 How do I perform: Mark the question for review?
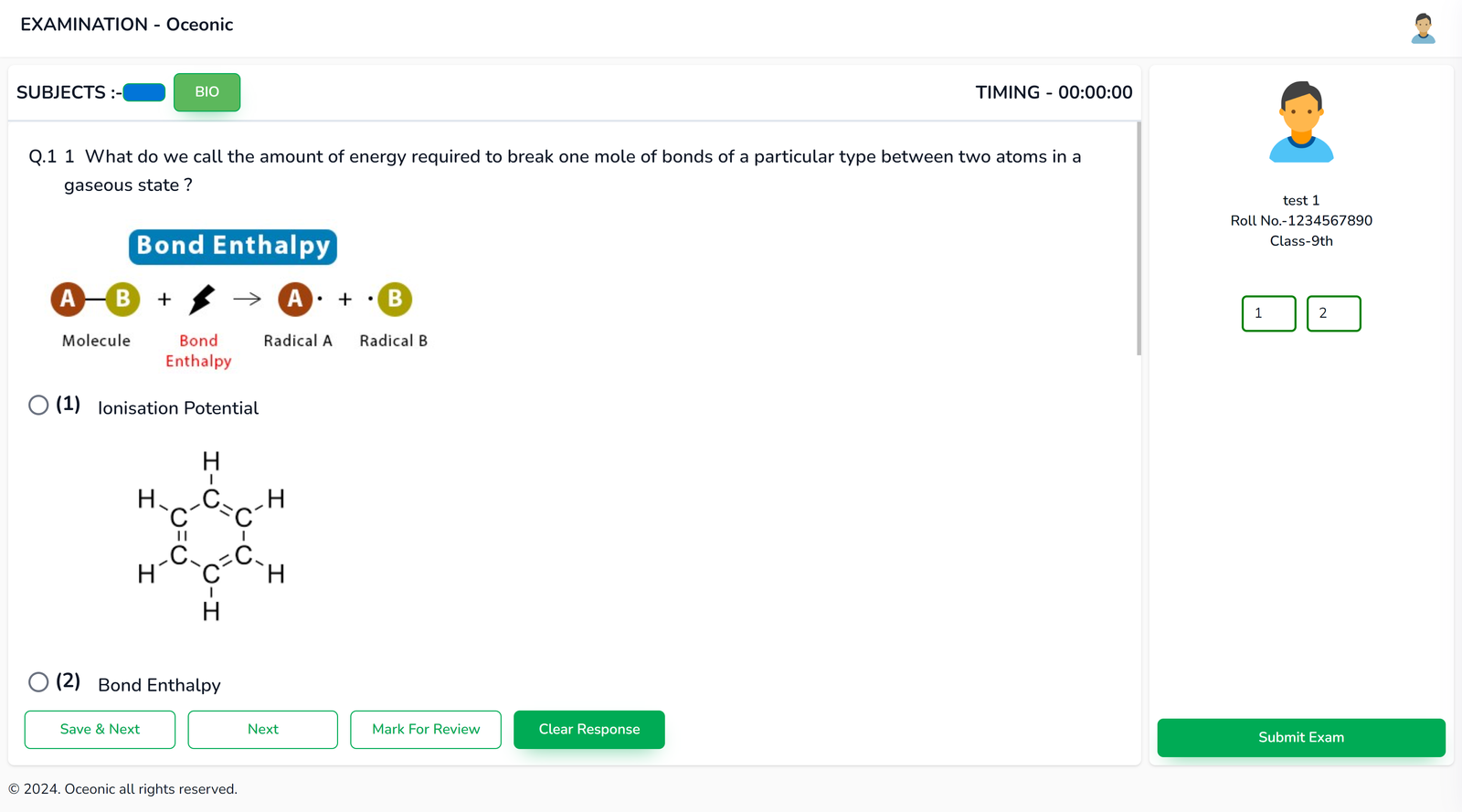pyautogui.click(x=426, y=730)
